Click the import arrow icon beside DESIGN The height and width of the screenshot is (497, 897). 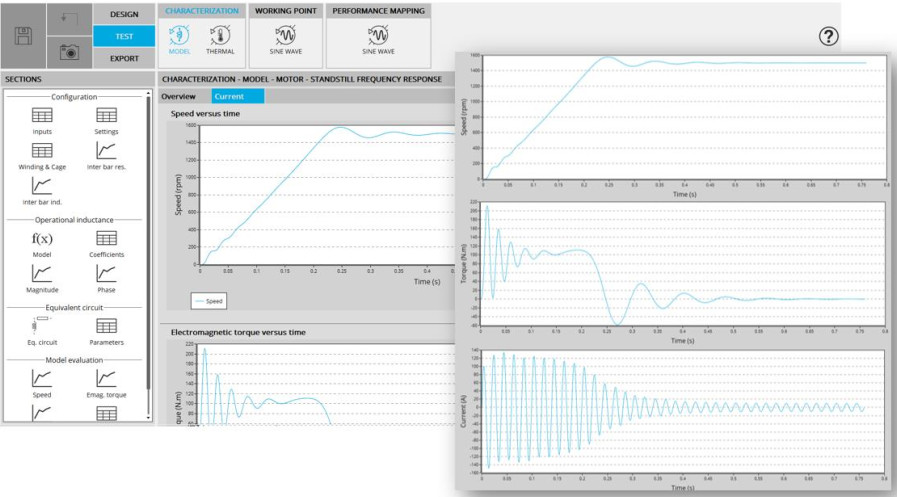pyautogui.click(x=68, y=17)
